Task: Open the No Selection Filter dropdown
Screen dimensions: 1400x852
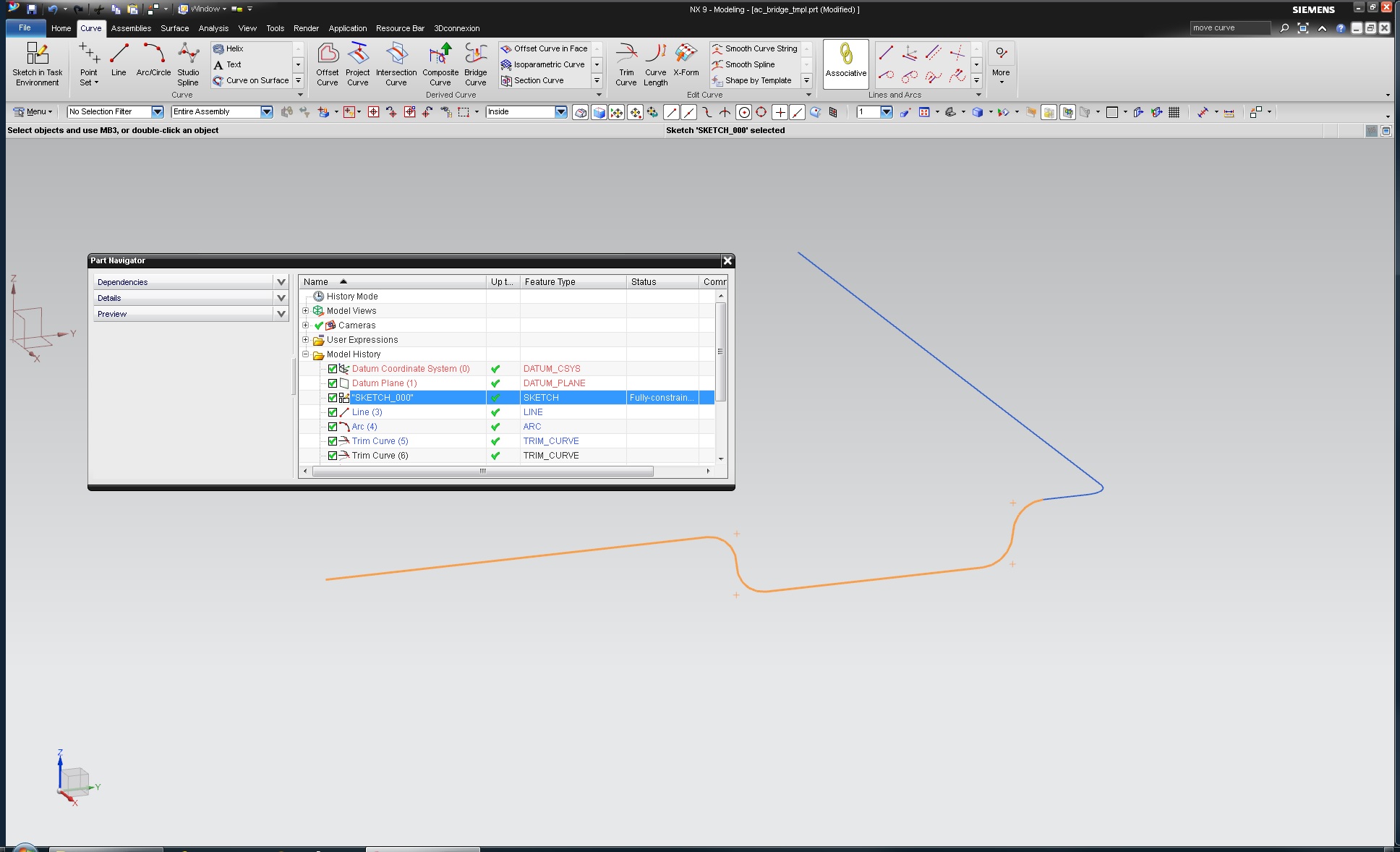Action: 157,112
